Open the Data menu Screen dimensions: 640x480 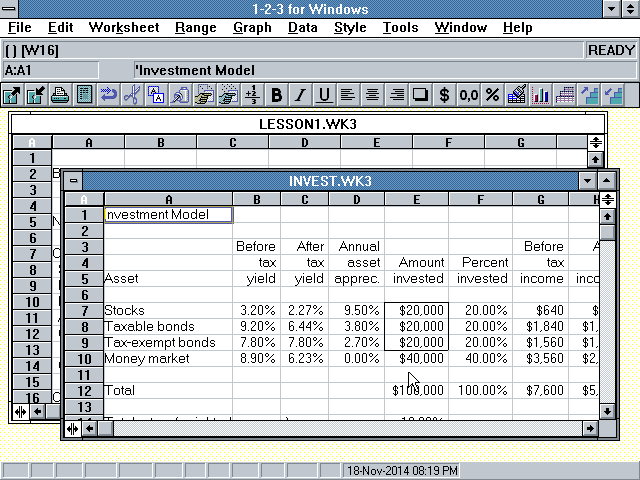click(302, 27)
